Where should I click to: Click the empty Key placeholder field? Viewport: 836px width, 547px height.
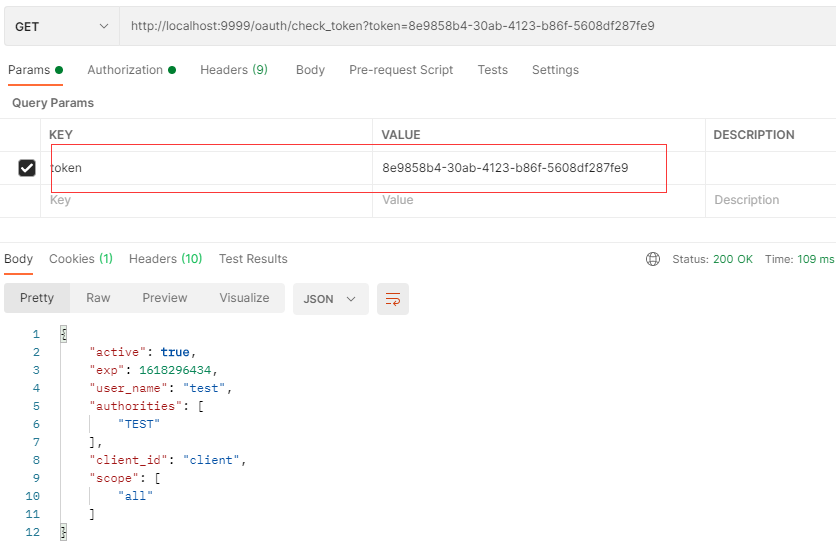coord(206,200)
